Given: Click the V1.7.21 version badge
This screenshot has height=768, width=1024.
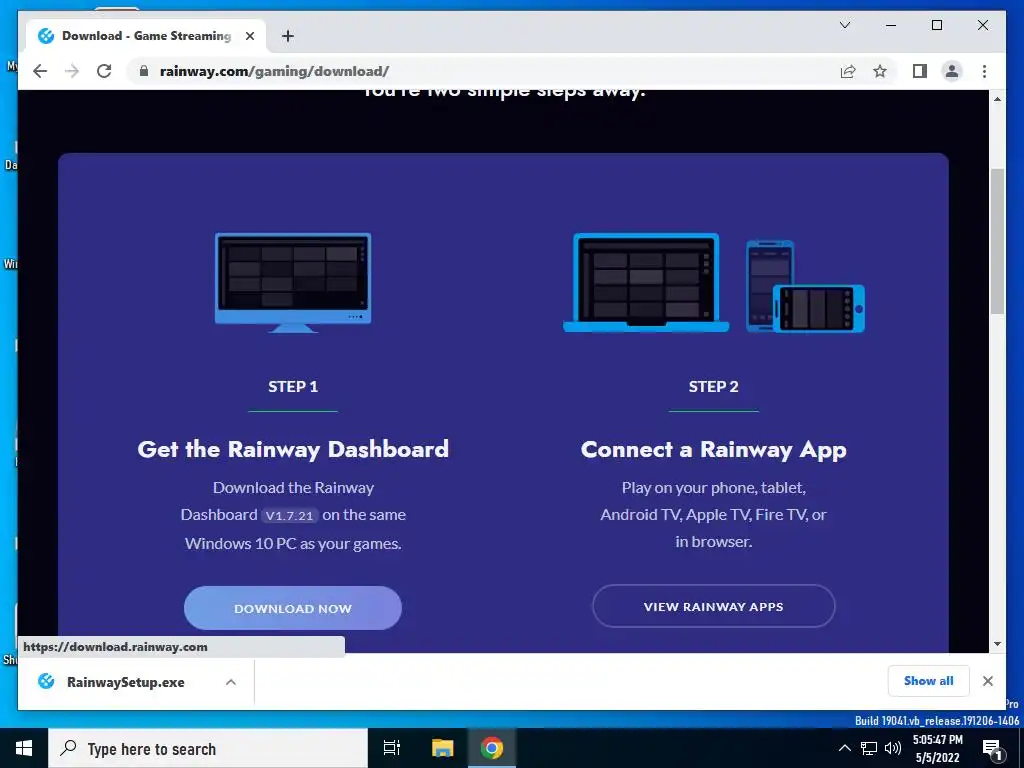Looking at the screenshot, I should pyautogui.click(x=290, y=515).
